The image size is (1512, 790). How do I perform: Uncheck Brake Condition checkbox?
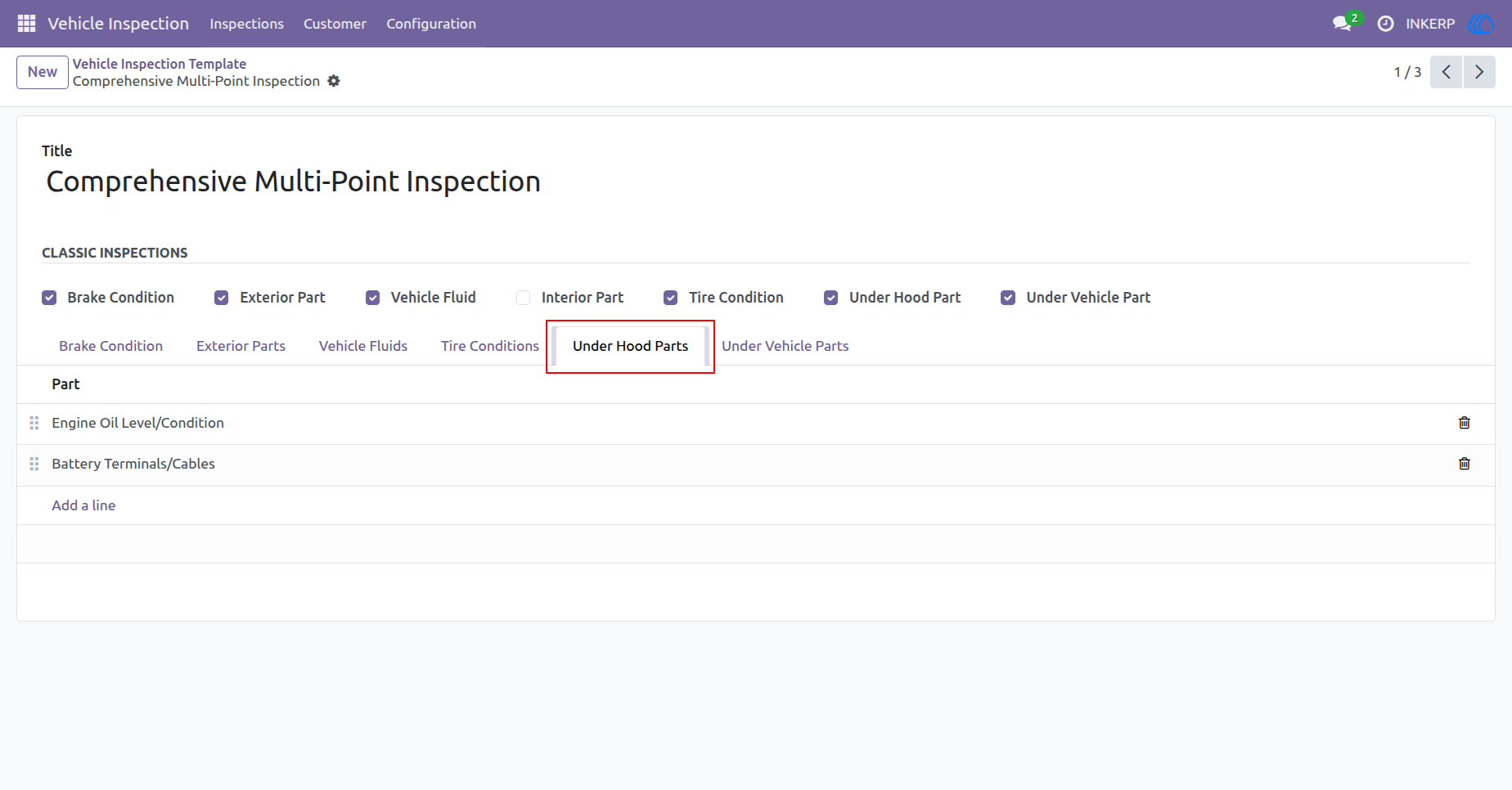tap(49, 298)
